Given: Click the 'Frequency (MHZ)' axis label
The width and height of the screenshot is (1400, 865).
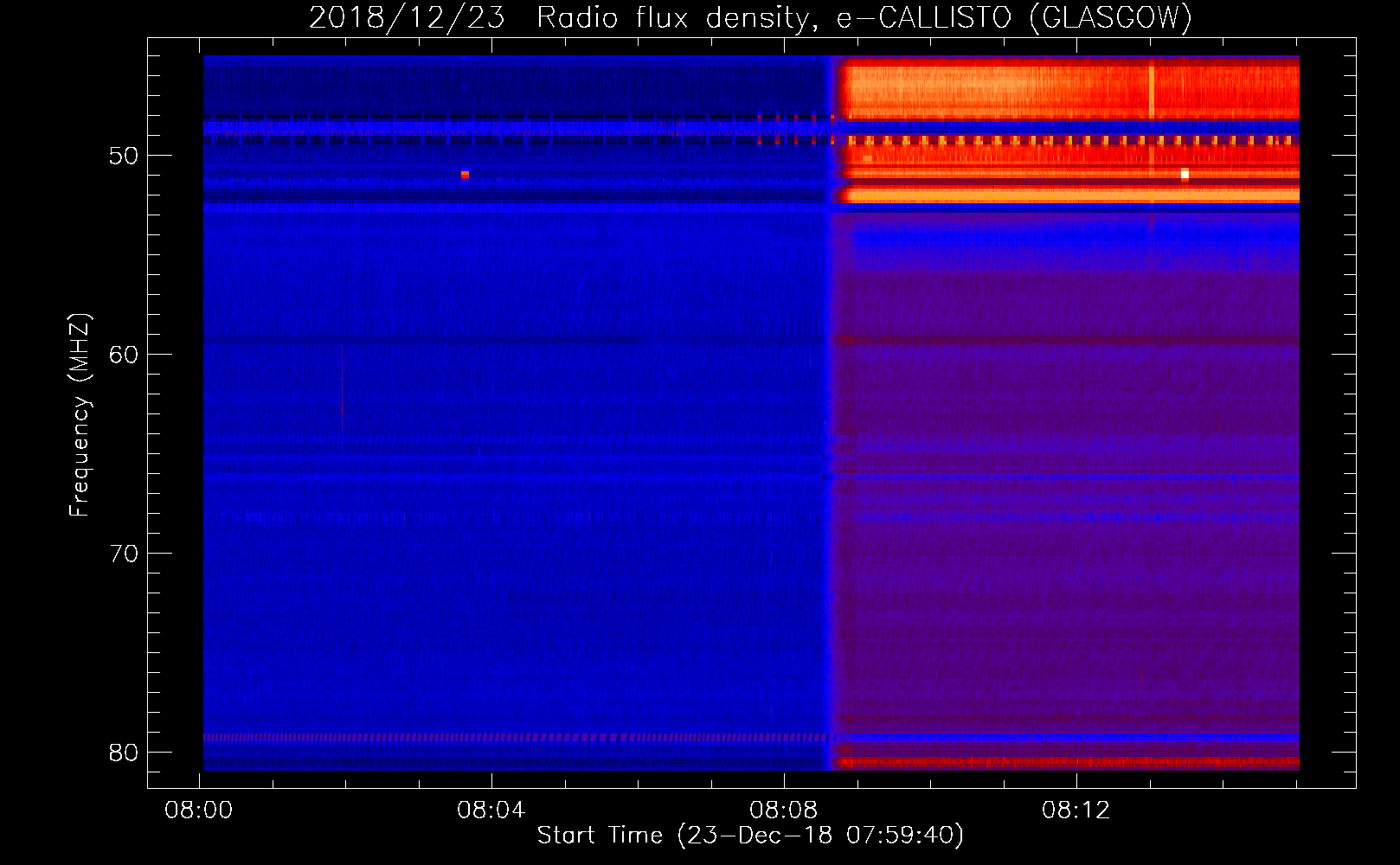Looking at the screenshot, I should pyautogui.click(x=80, y=415).
